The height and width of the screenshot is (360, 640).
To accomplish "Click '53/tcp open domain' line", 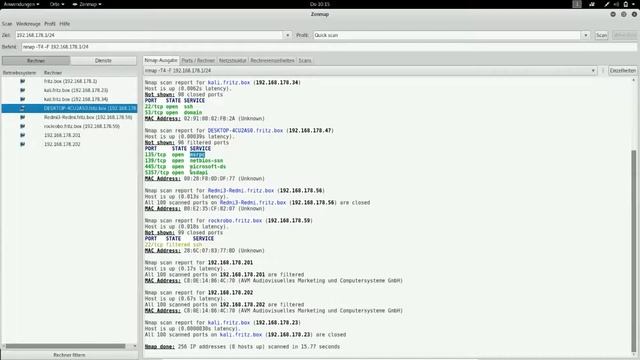I will click(x=173, y=113).
